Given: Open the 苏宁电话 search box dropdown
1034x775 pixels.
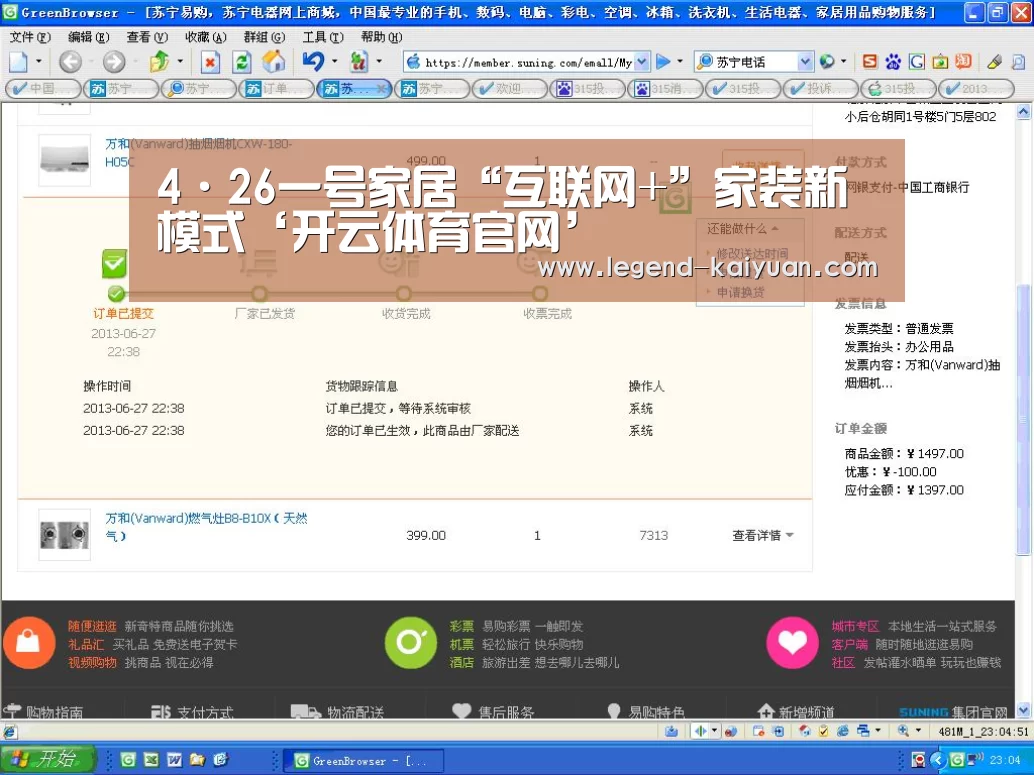Looking at the screenshot, I should tap(805, 62).
